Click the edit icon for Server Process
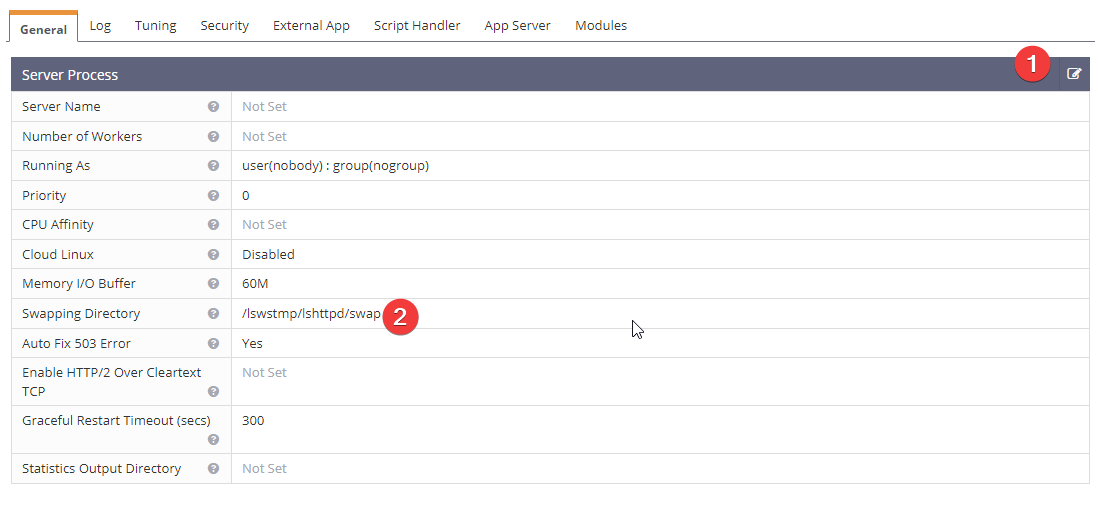Screen dimensions: 1098x507 [1073, 74]
